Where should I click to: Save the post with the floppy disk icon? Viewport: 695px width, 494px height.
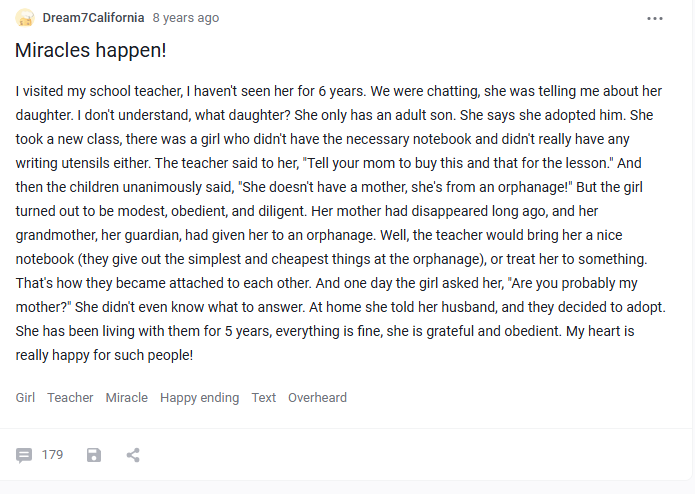pos(94,455)
